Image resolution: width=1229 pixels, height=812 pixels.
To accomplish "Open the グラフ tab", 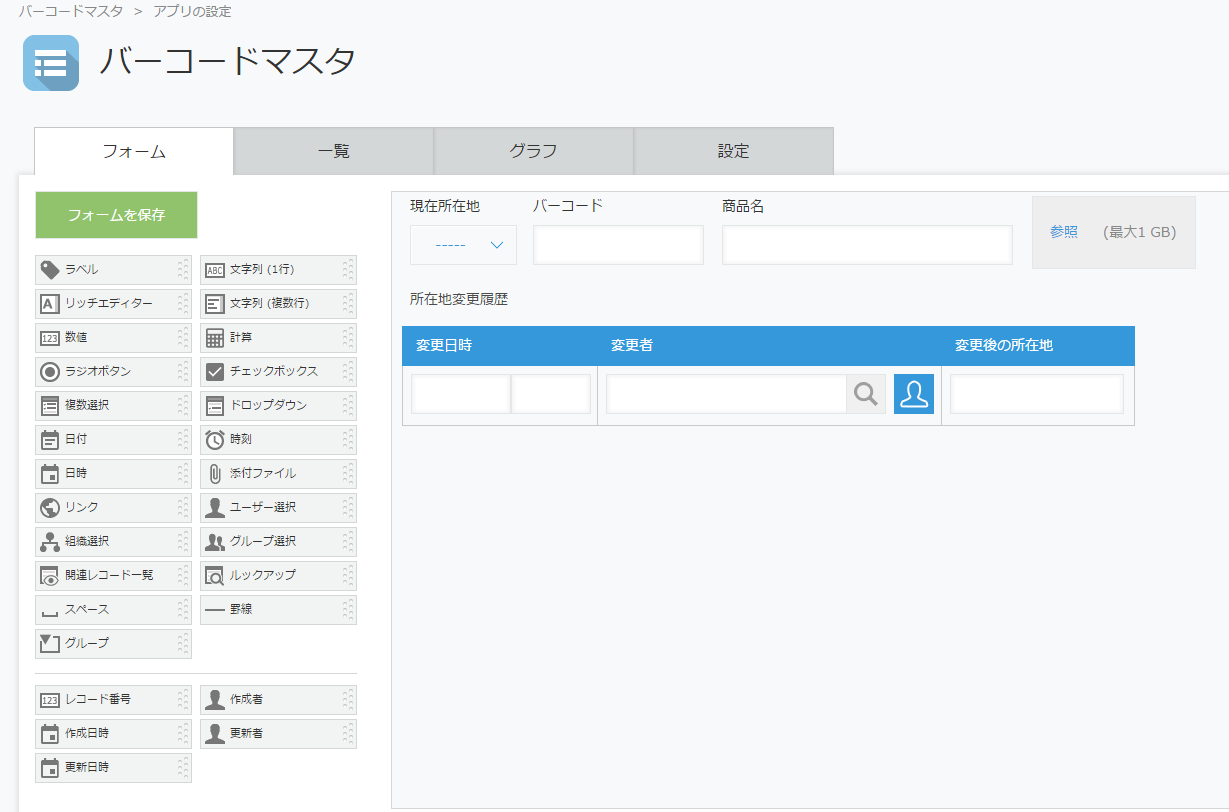I will click(534, 152).
